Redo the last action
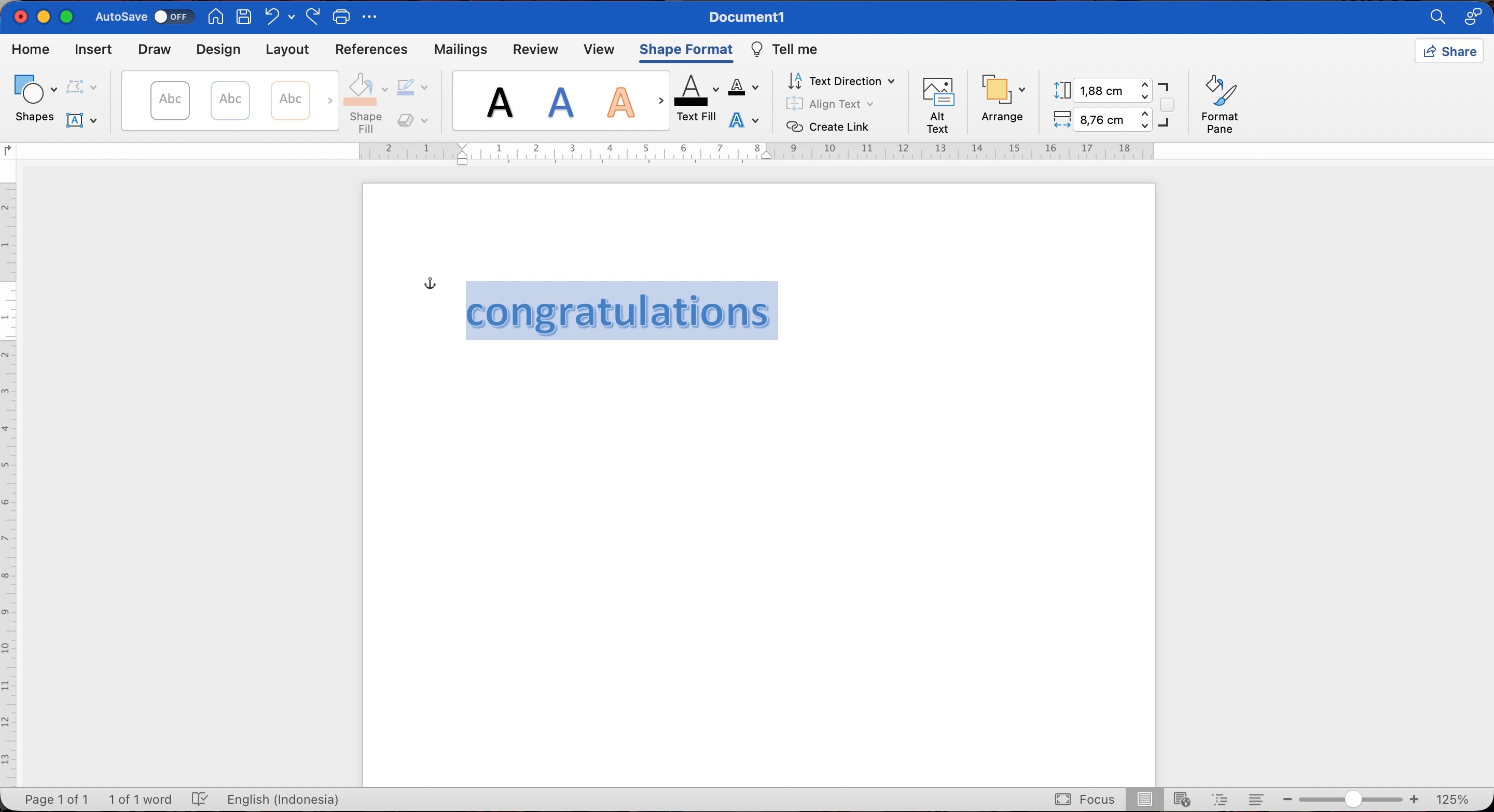Screen dimensions: 1494x812 coord(313,17)
